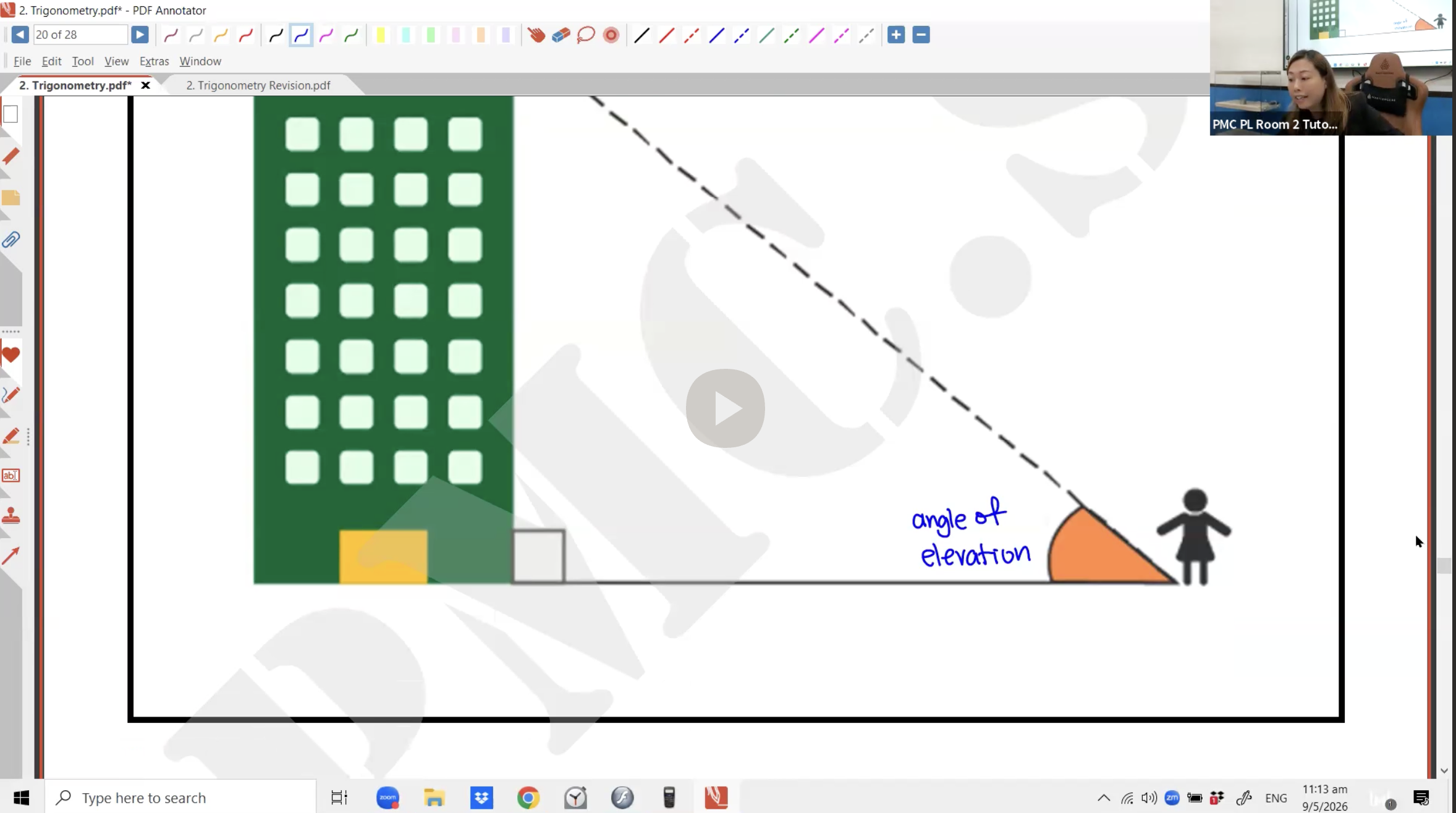1456x813 pixels.
Task: Select the solid blue line tool
Action: (x=717, y=35)
